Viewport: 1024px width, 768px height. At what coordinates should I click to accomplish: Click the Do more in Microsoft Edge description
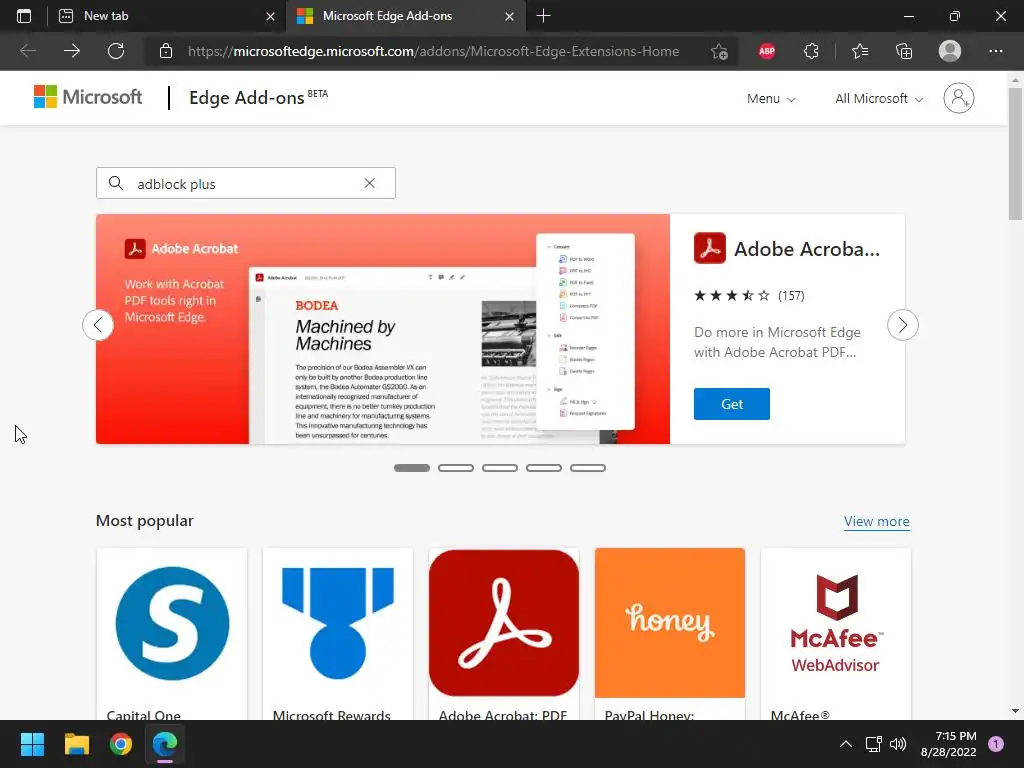(x=777, y=342)
